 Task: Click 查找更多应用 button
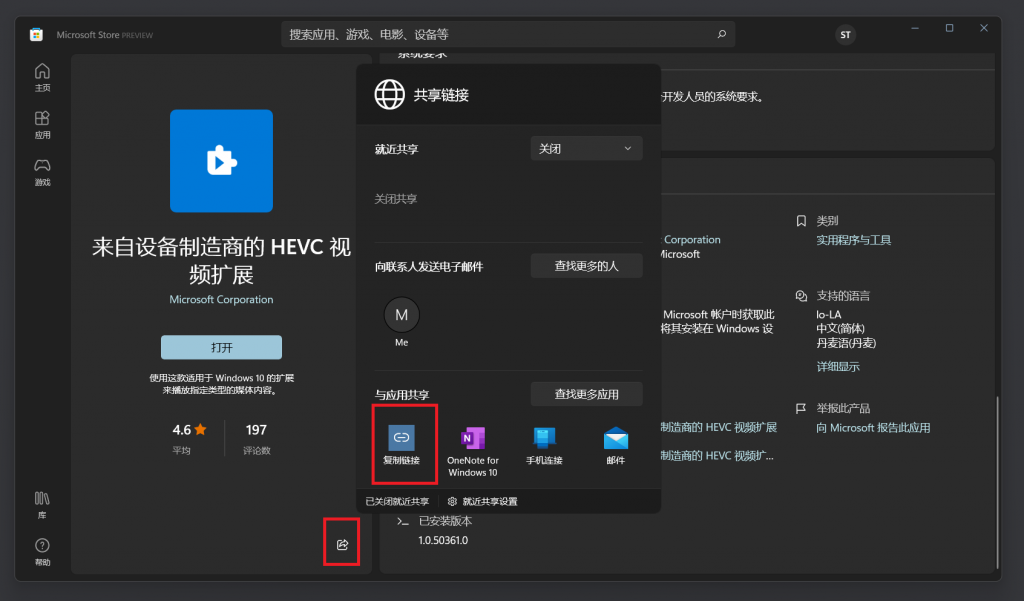[586, 394]
